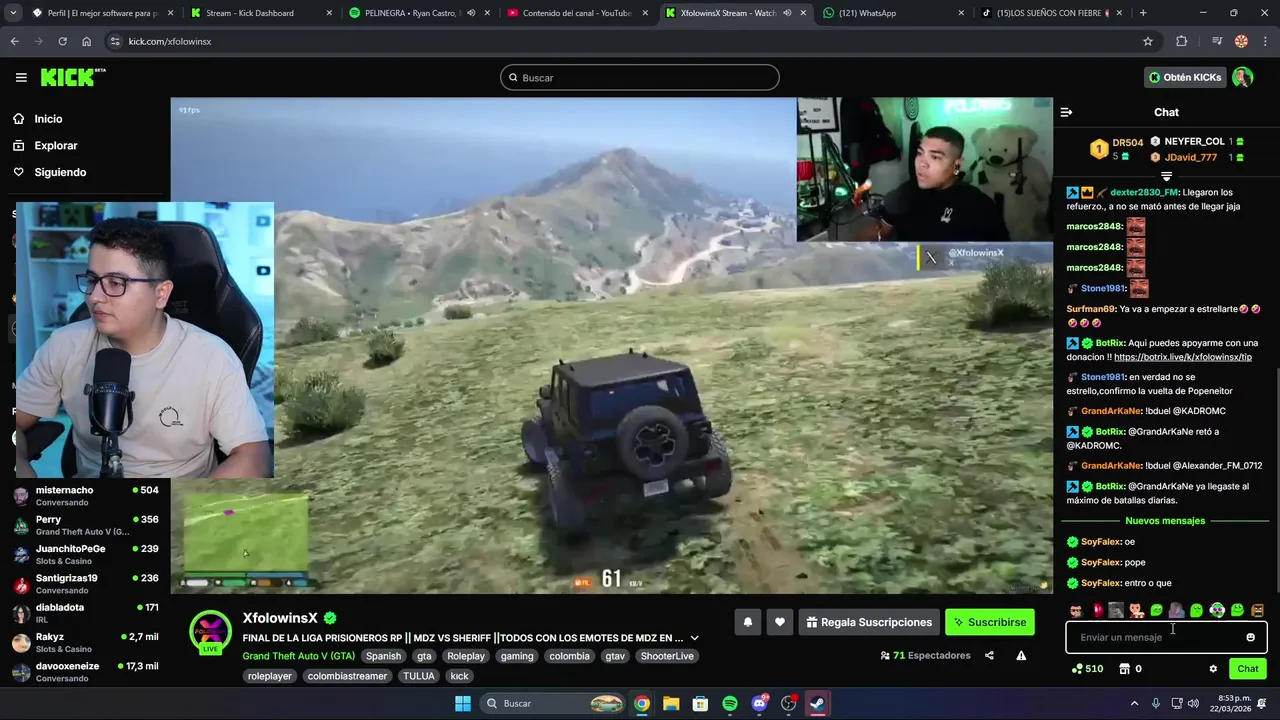This screenshot has height=720, width=1280.
Task: Open the XfolowinsX channel avatar
Action: [210, 633]
